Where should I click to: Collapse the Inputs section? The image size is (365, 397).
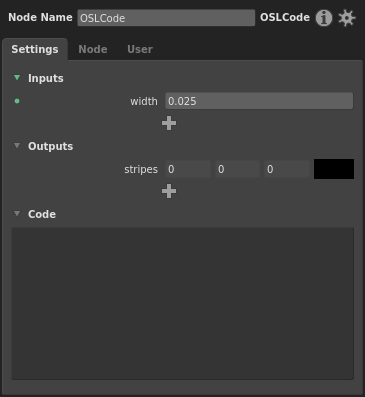[x=17, y=78]
